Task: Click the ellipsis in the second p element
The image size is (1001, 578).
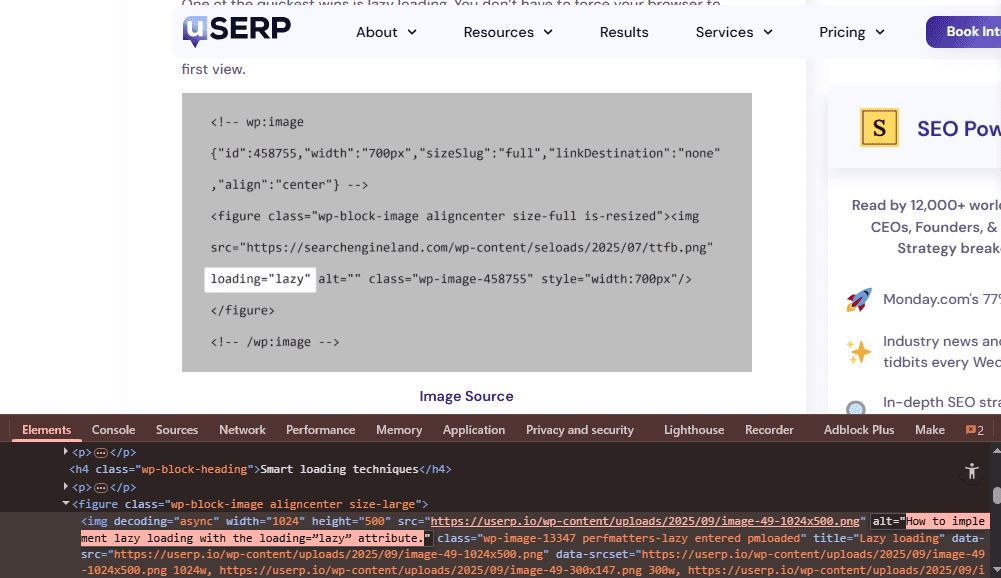Action: (x=101, y=488)
